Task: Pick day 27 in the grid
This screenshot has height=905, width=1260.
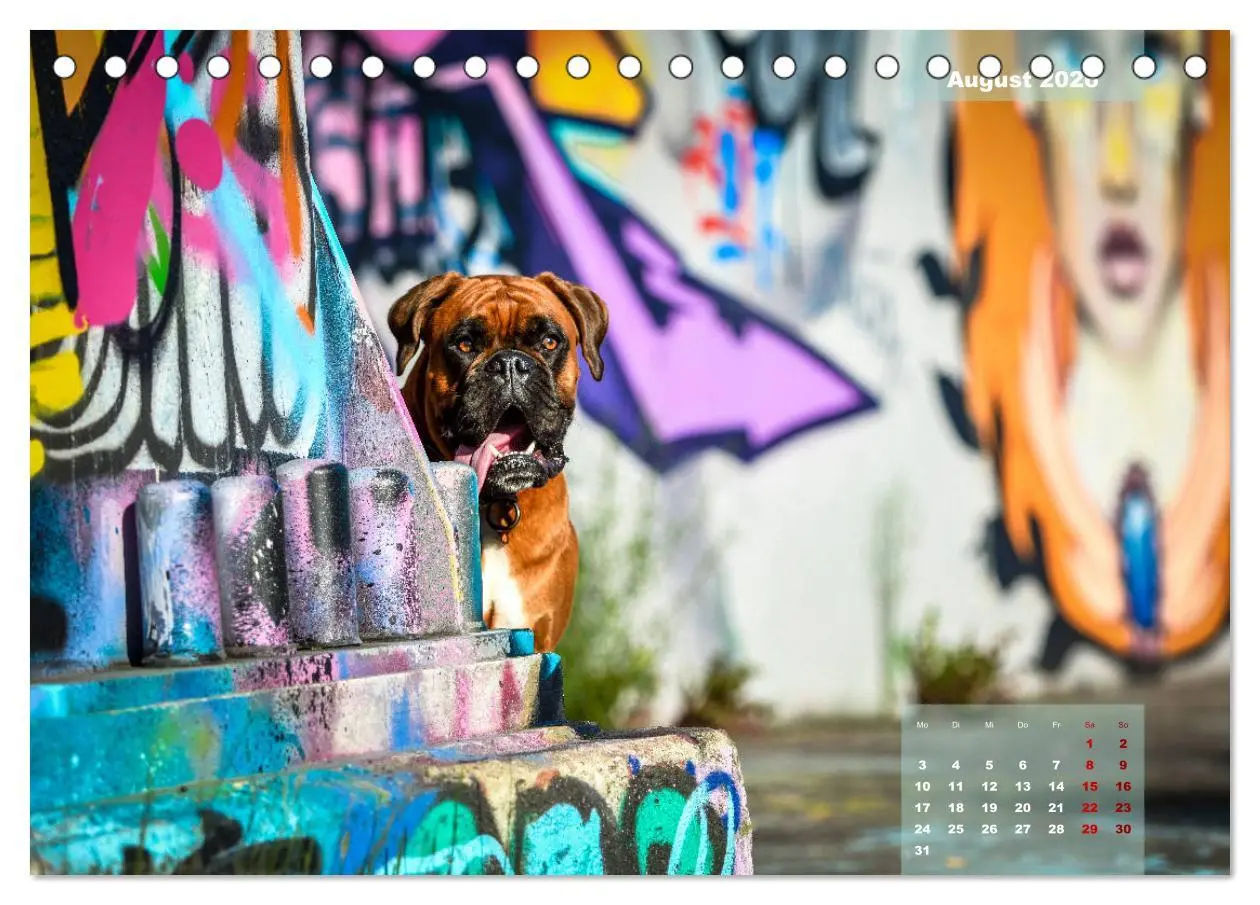Action: click(1022, 829)
